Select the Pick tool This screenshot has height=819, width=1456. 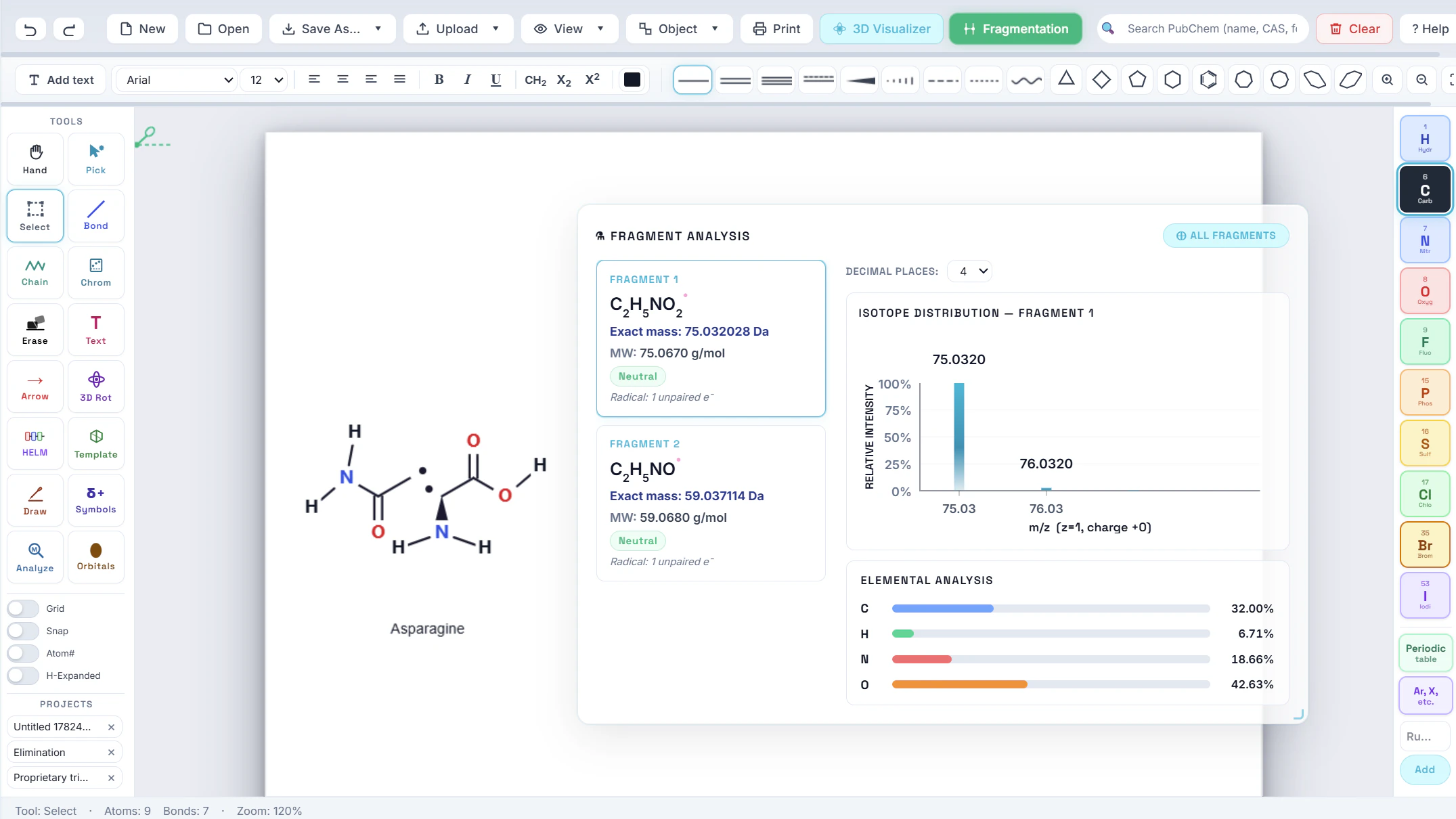[96, 159]
